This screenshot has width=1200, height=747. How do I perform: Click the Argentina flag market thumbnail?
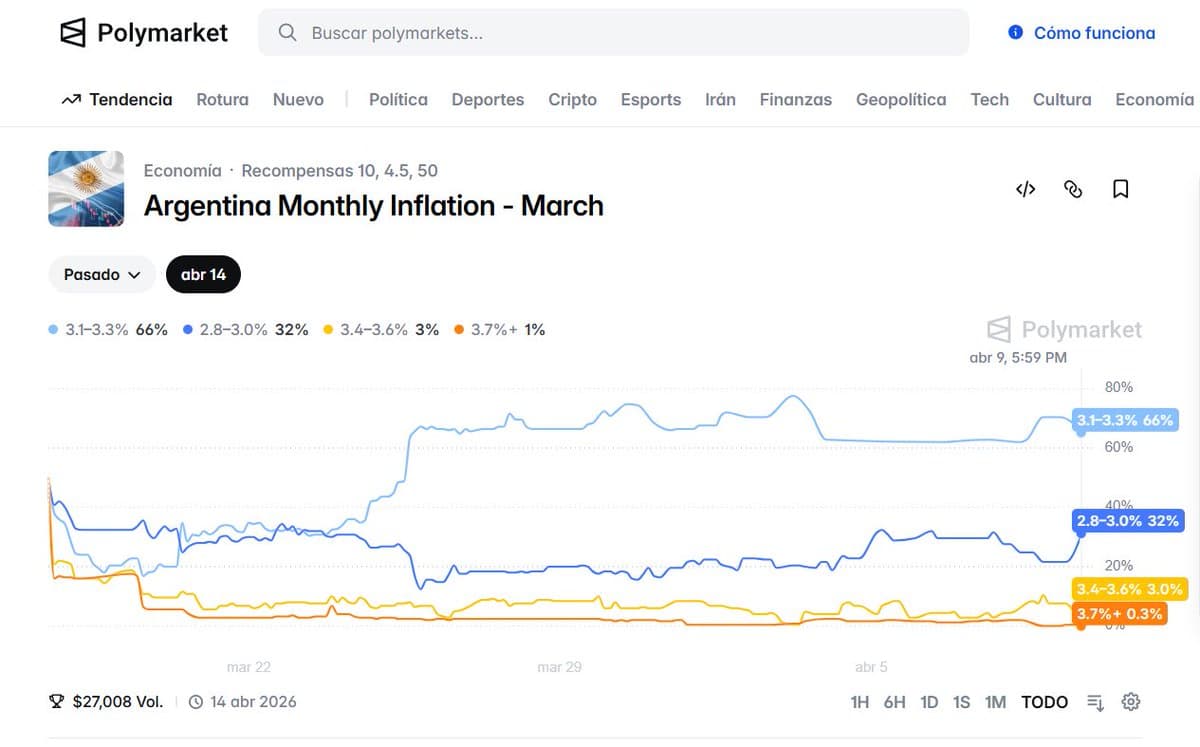point(86,189)
